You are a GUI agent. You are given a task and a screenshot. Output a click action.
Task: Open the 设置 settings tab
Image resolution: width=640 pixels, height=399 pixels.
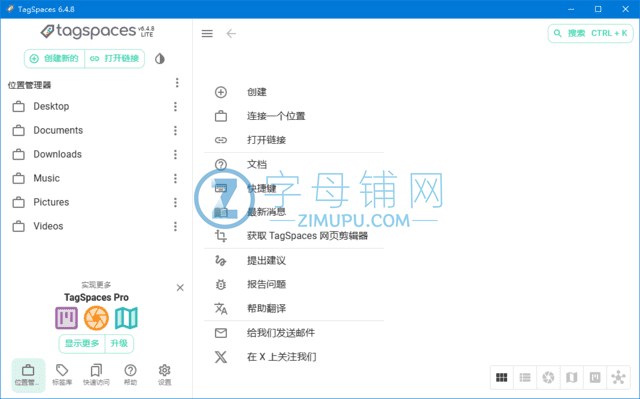coord(164,375)
